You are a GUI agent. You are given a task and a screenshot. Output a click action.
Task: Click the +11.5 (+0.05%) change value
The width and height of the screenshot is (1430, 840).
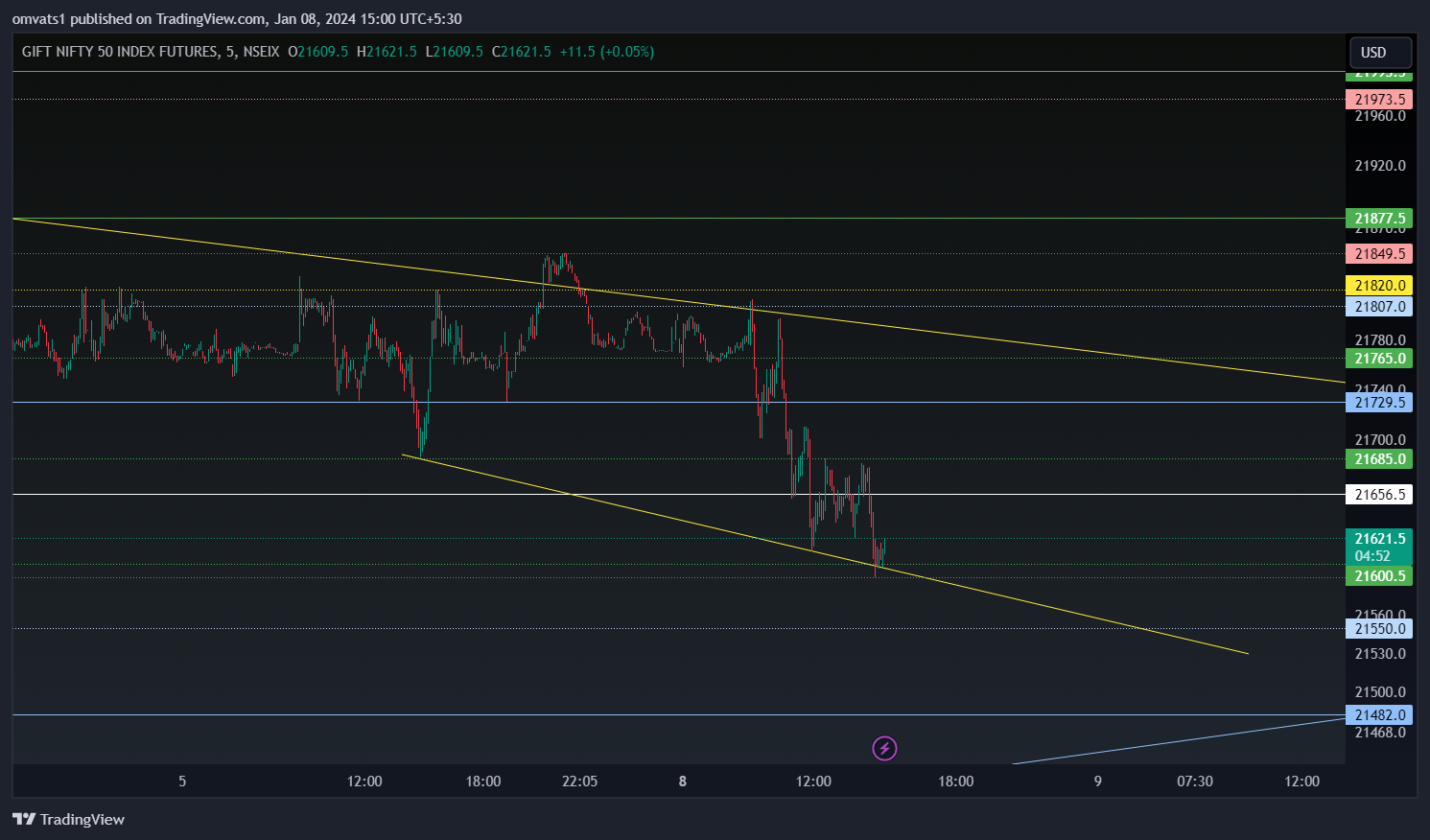[607, 52]
